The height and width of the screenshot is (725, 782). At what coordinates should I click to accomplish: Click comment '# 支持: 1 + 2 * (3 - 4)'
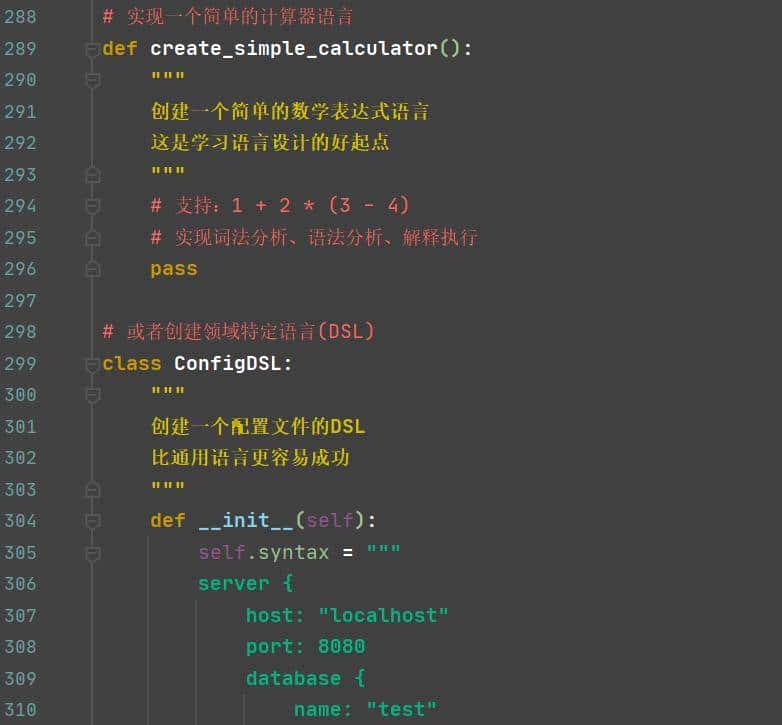[280, 205]
